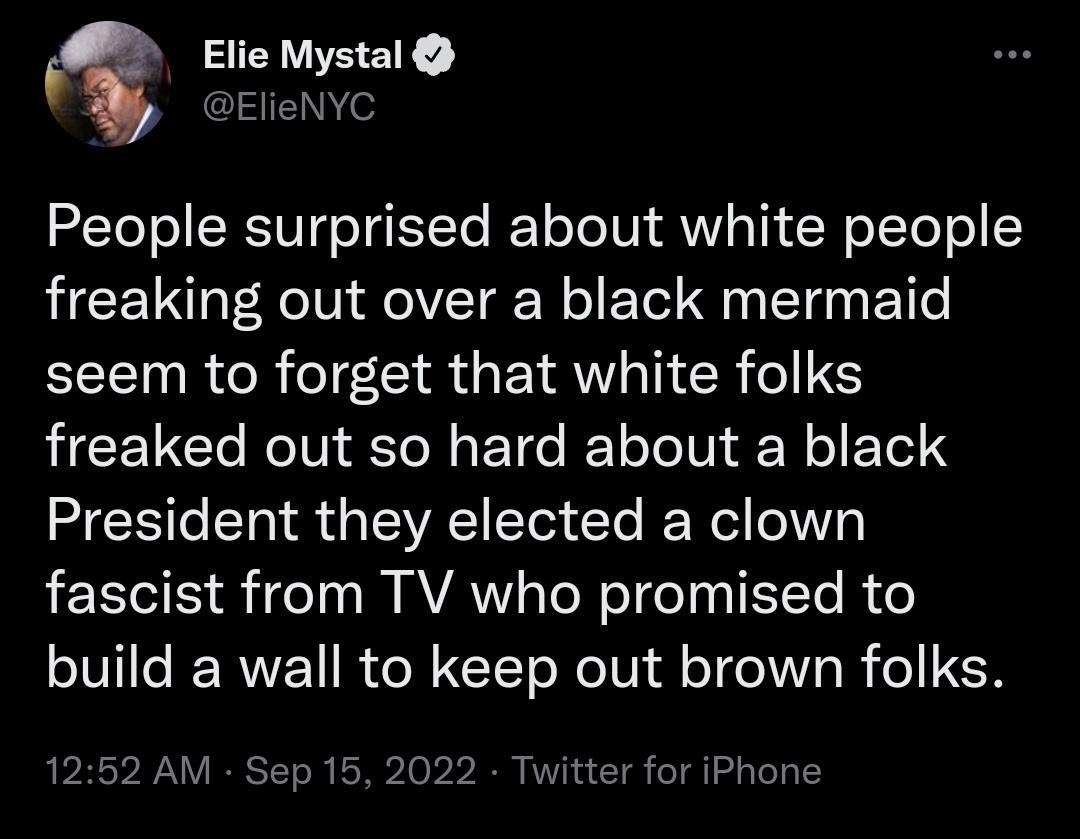Click the verified badge next to Elie Mystal
The width and height of the screenshot is (1080, 839).
pyautogui.click(x=434, y=56)
